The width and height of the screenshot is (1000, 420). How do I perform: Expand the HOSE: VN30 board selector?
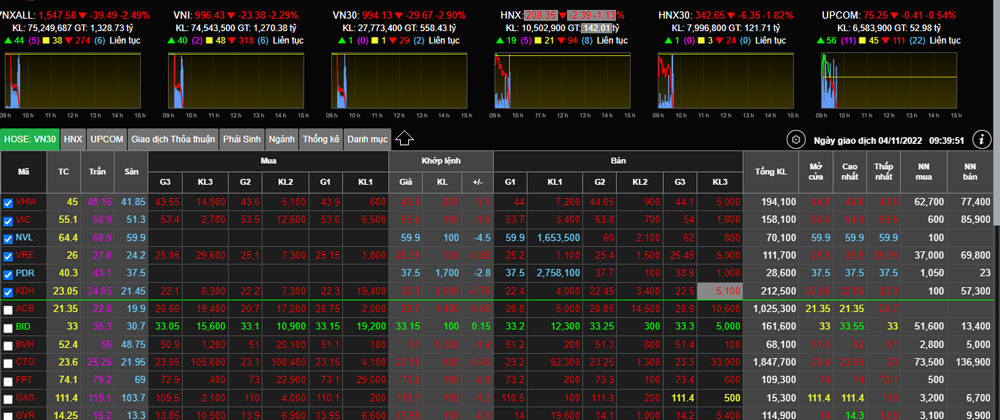coord(29,140)
